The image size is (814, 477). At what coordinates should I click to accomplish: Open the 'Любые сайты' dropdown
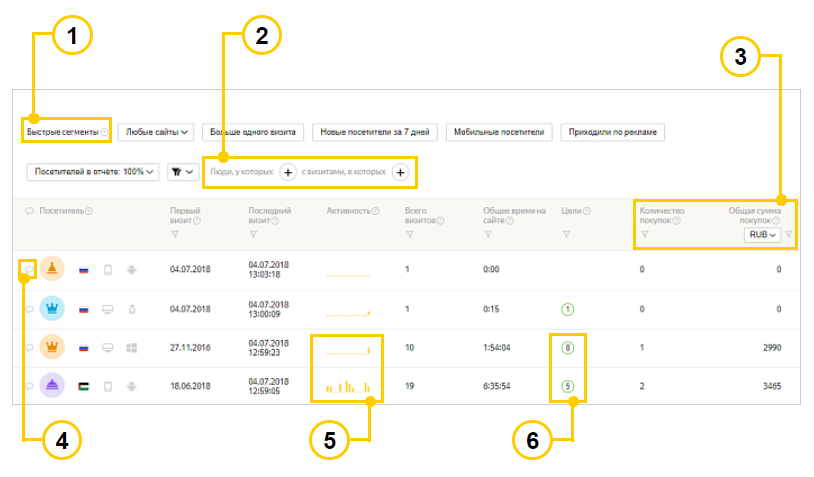154,132
